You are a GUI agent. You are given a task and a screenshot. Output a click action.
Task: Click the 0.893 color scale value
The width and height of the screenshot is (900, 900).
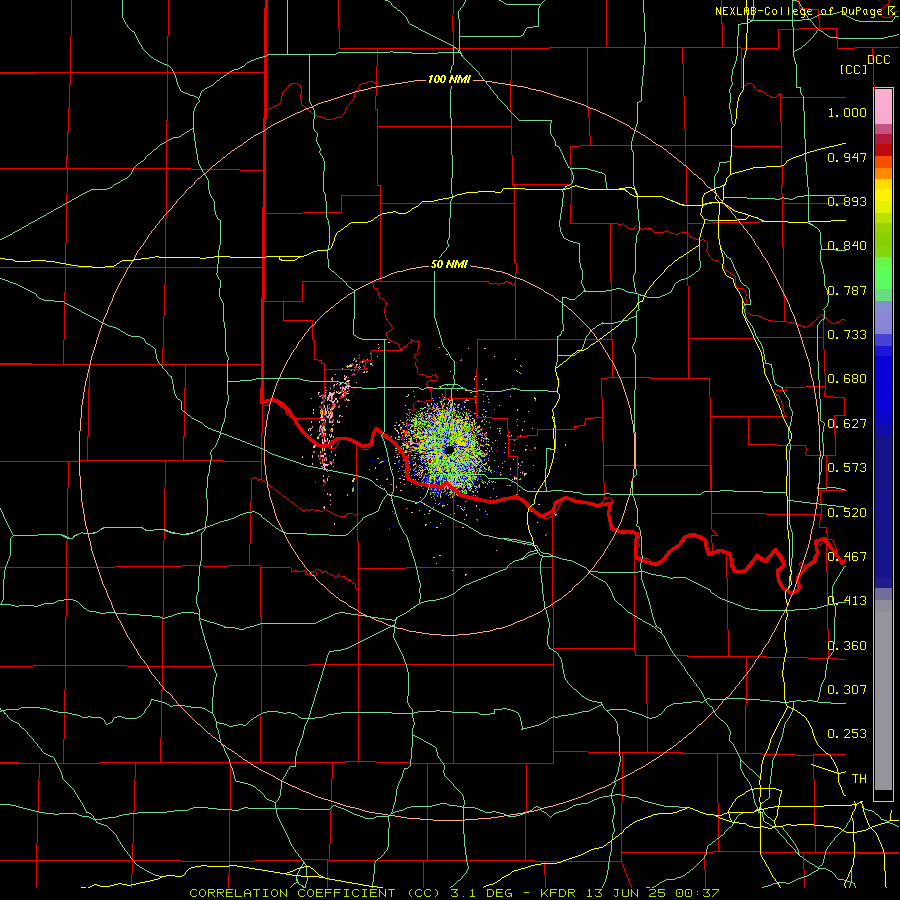pos(847,201)
